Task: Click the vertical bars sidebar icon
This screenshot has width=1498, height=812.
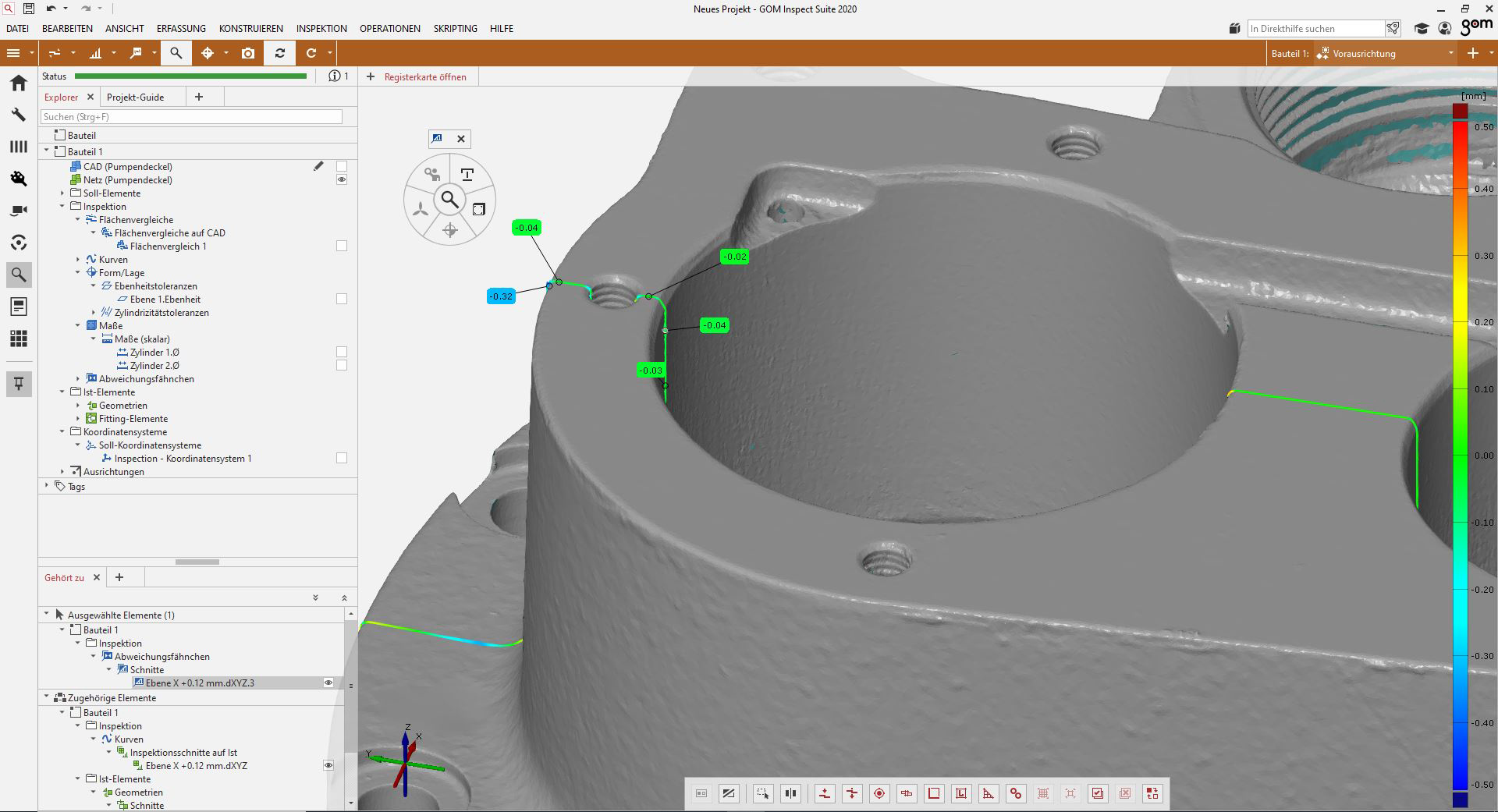Action: [19, 147]
